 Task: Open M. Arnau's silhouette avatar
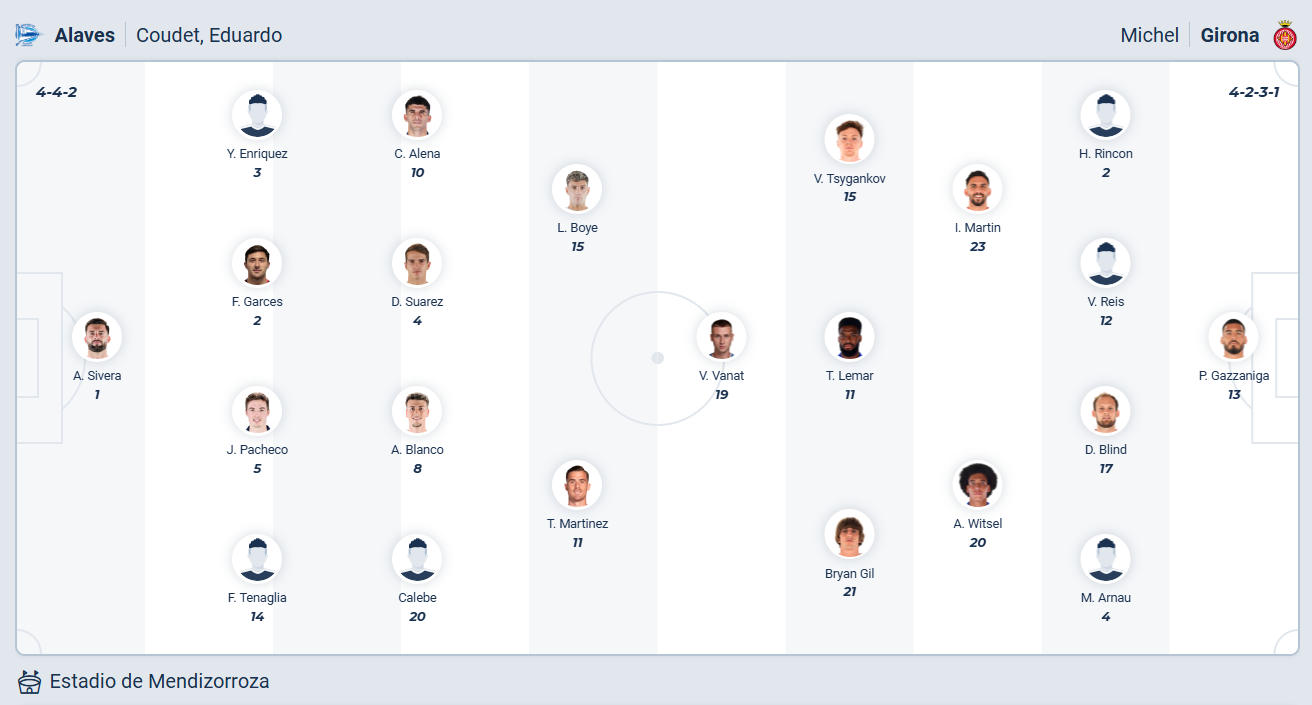click(1105, 559)
